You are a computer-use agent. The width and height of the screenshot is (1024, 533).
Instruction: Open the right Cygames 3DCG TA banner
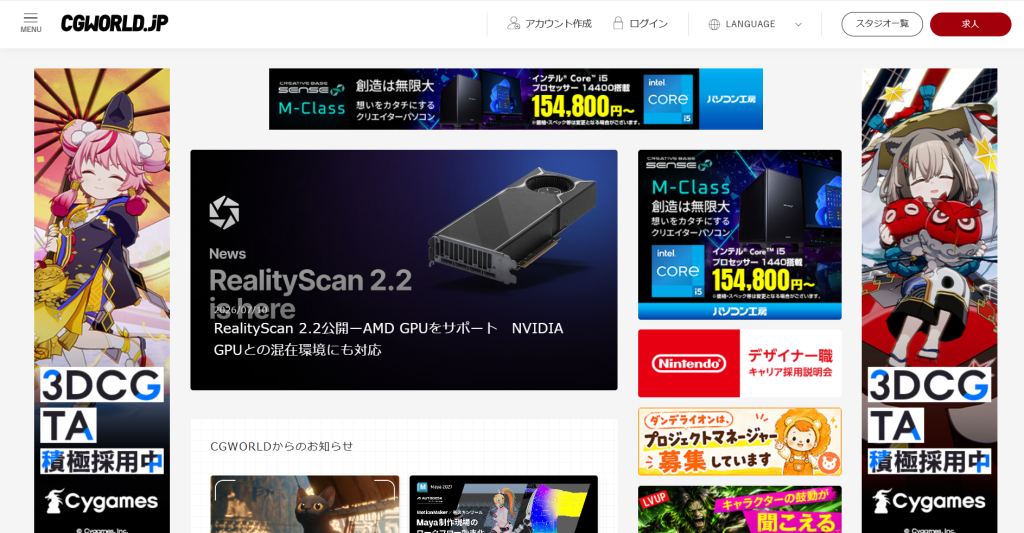pos(929,300)
